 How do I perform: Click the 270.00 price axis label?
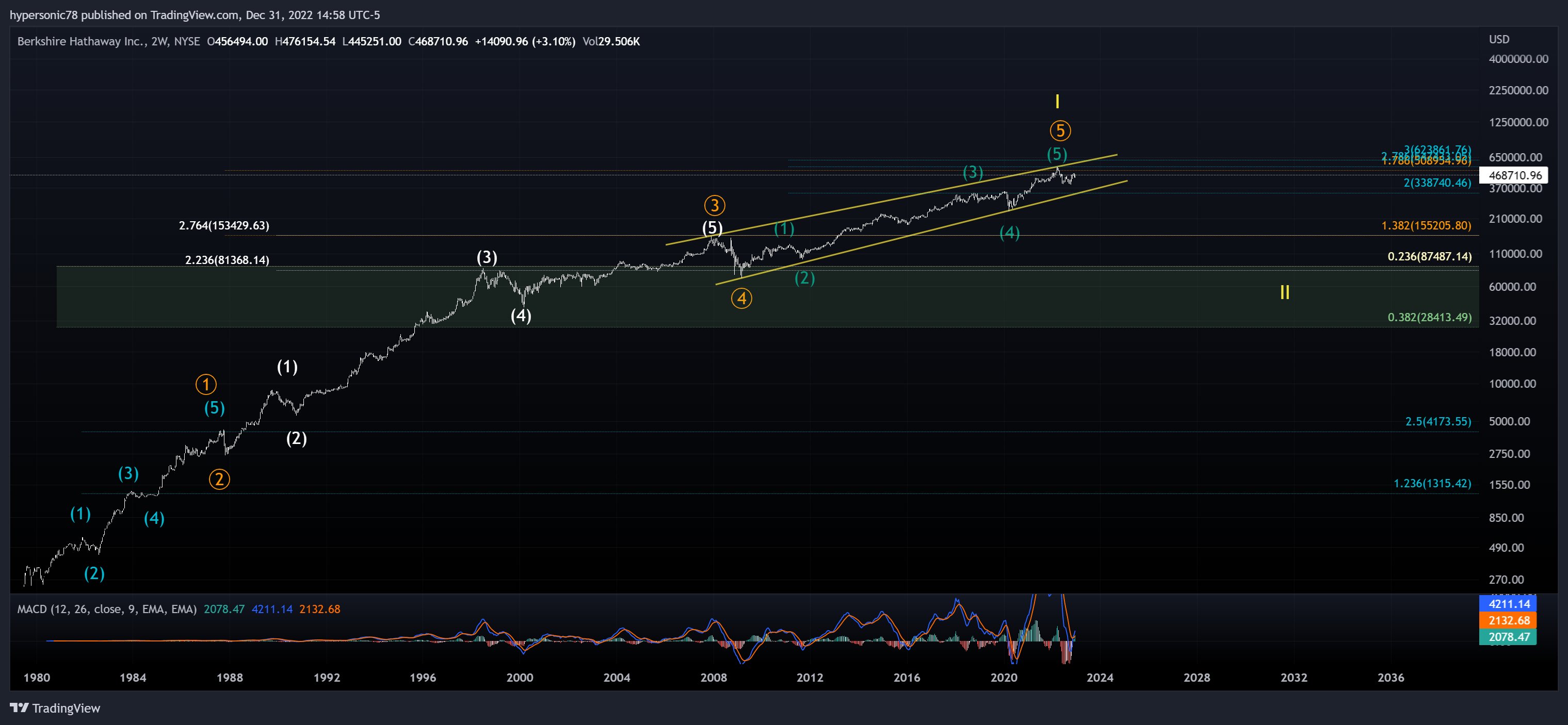pos(1507,580)
